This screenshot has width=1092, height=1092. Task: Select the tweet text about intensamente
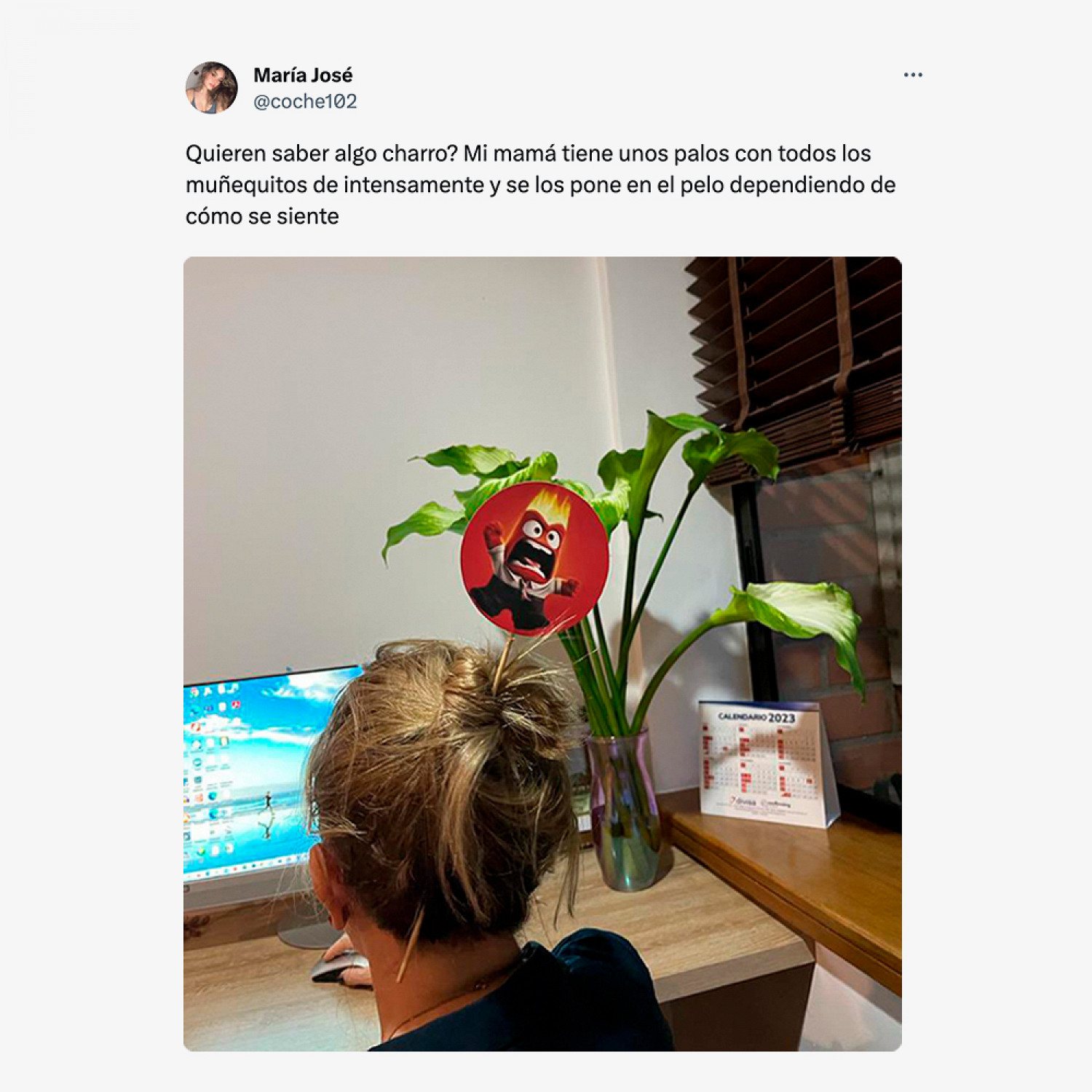(540, 185)
